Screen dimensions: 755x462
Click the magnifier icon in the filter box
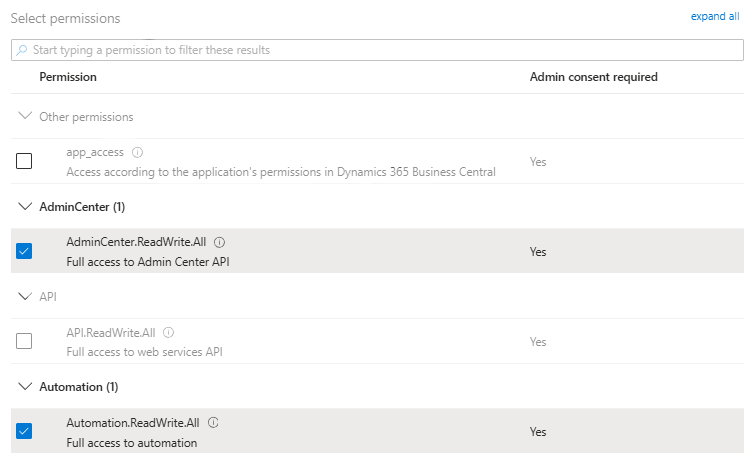(22, 50)
